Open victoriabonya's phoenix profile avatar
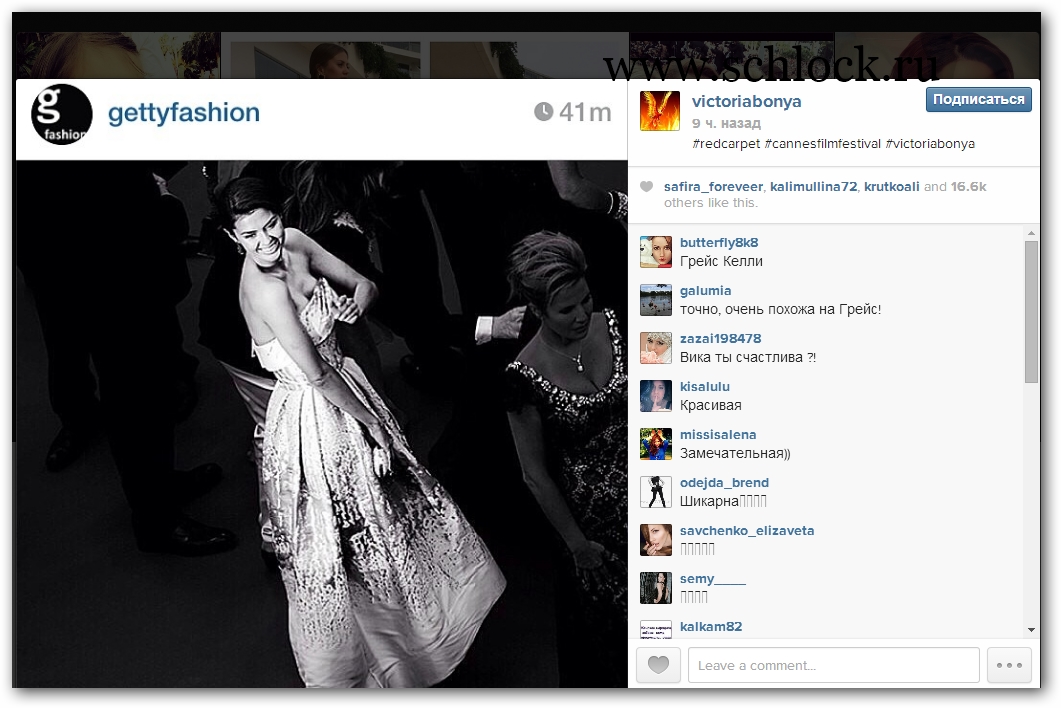 [x=660, y=111]
